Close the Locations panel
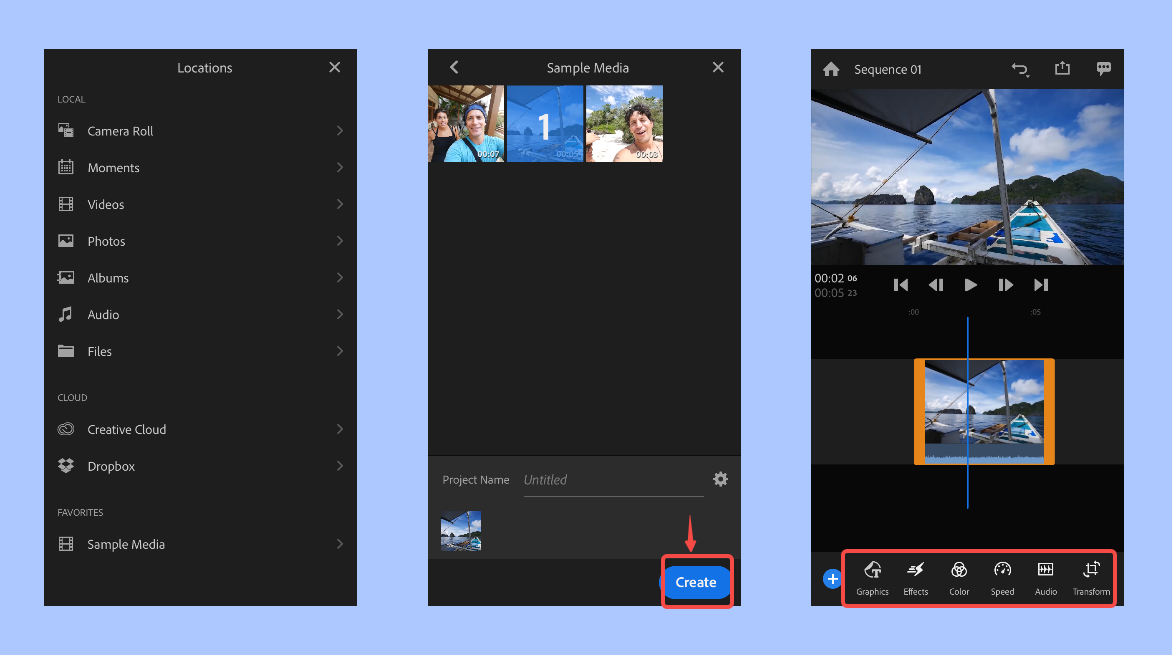 [335, 67]
